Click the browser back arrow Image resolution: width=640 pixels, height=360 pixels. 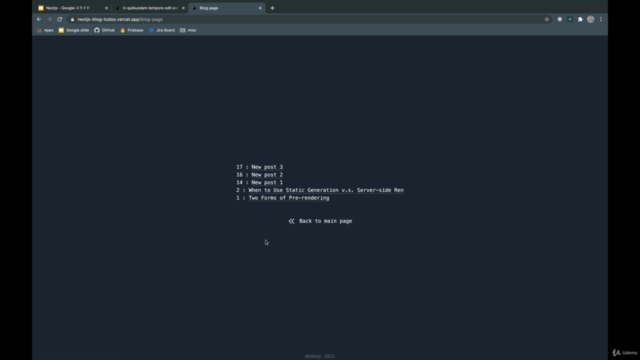(39, 19)
